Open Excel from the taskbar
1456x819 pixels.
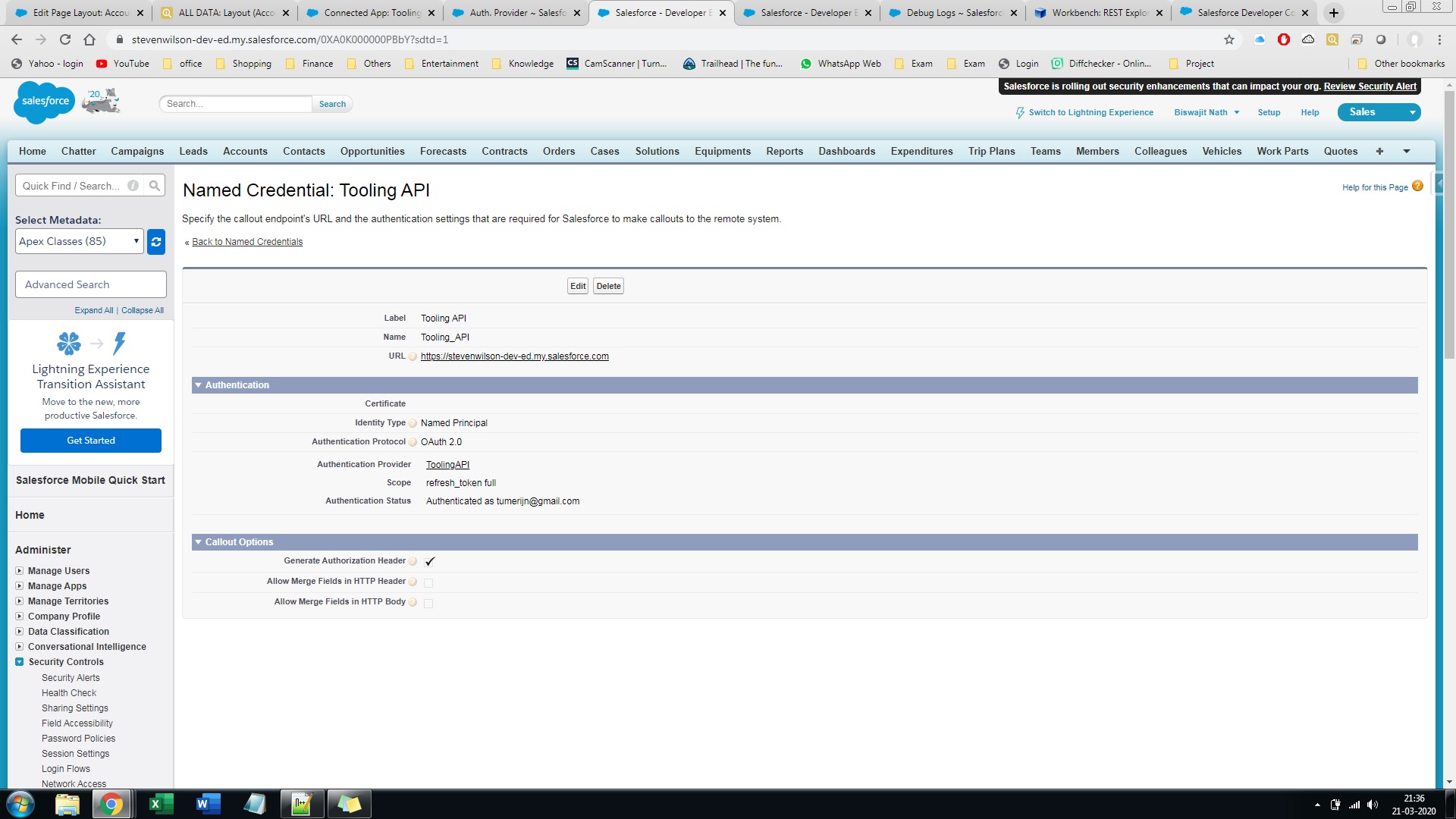click(161, 804)
